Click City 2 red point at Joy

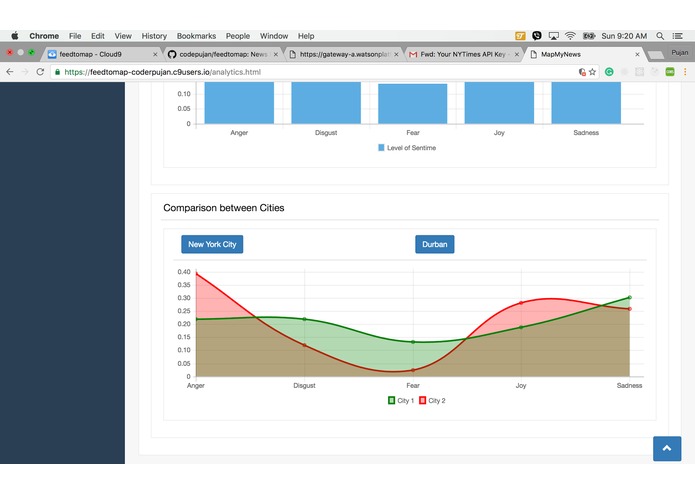521,303
